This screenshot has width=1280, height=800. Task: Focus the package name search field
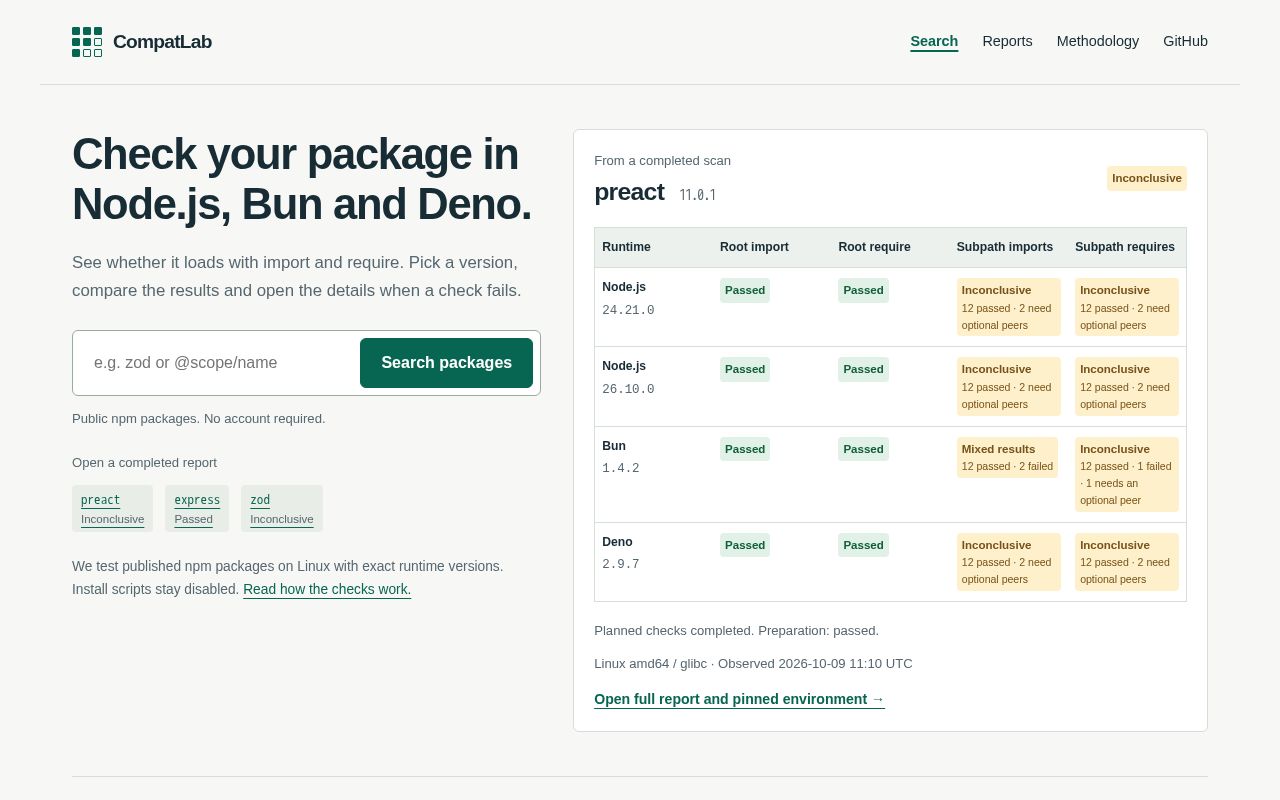tap(220, 363)
